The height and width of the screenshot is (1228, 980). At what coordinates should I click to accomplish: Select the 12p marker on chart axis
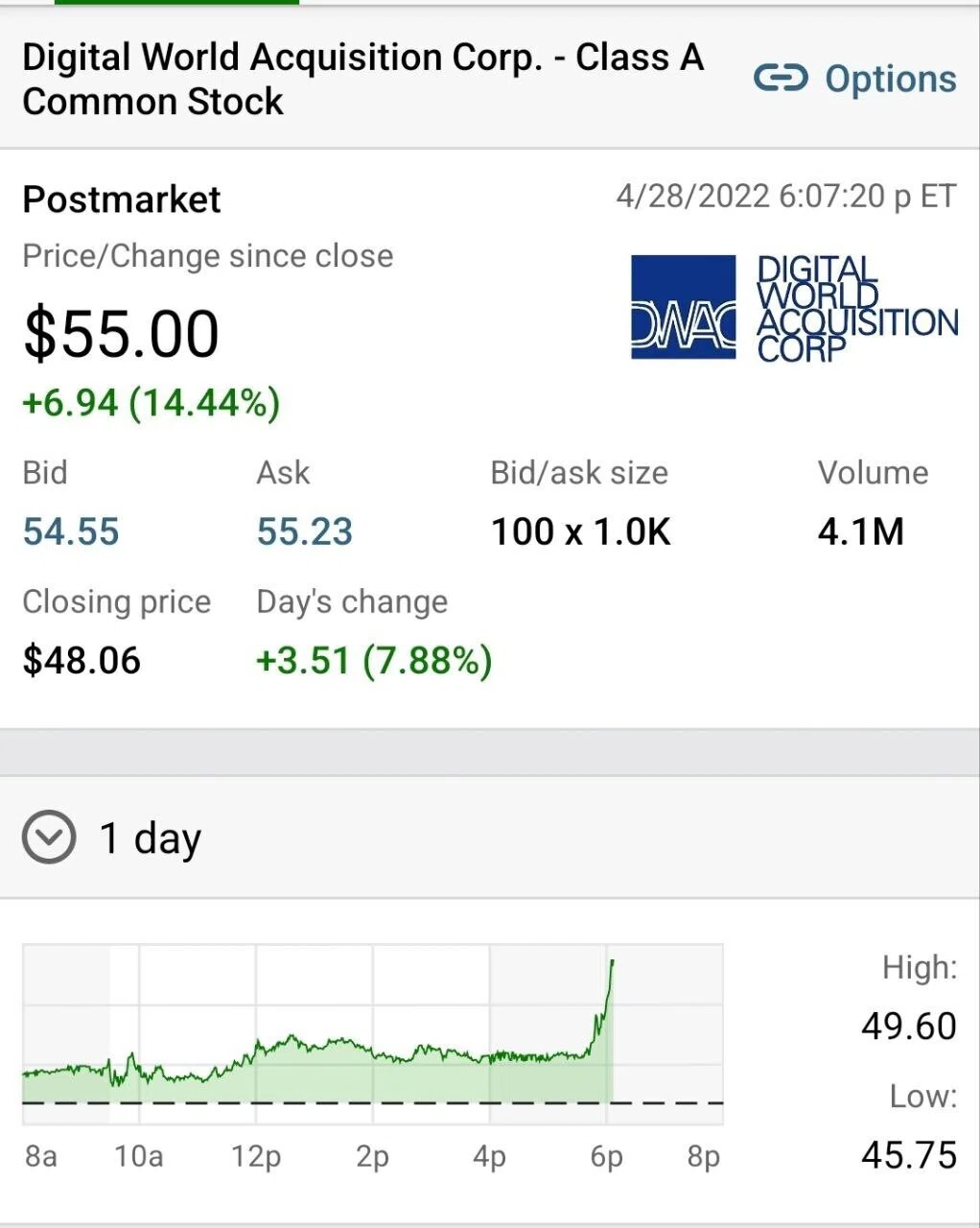256,1156
